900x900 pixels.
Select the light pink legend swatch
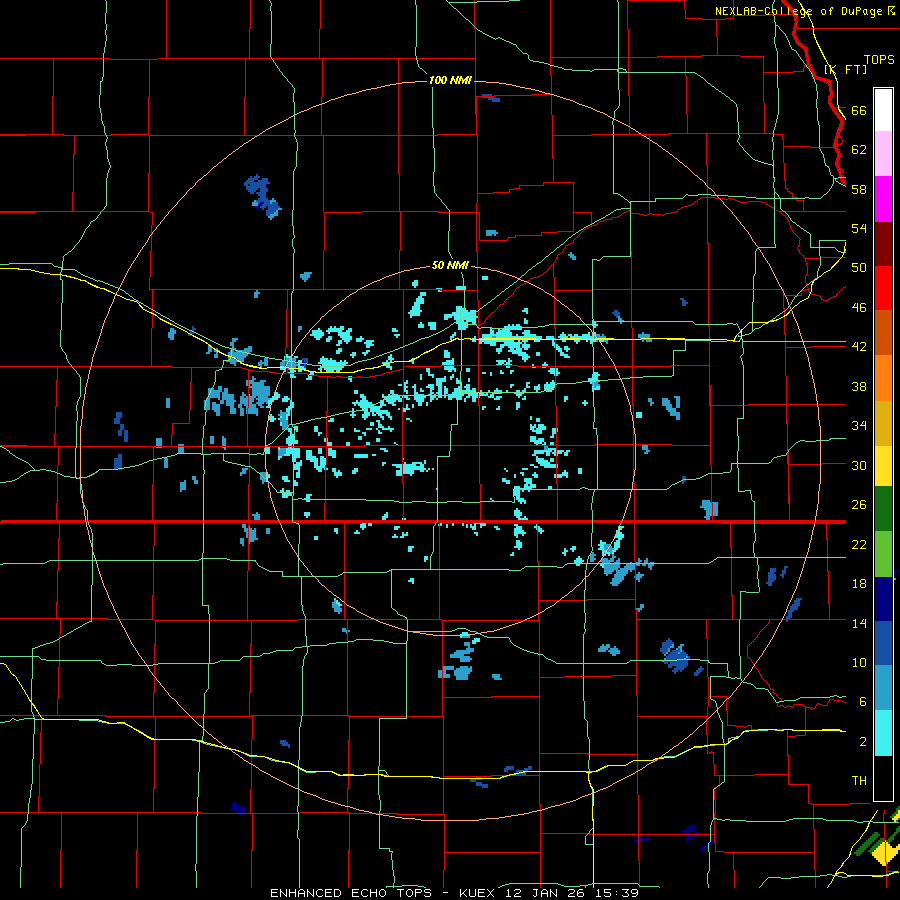(x=883, y=154)
